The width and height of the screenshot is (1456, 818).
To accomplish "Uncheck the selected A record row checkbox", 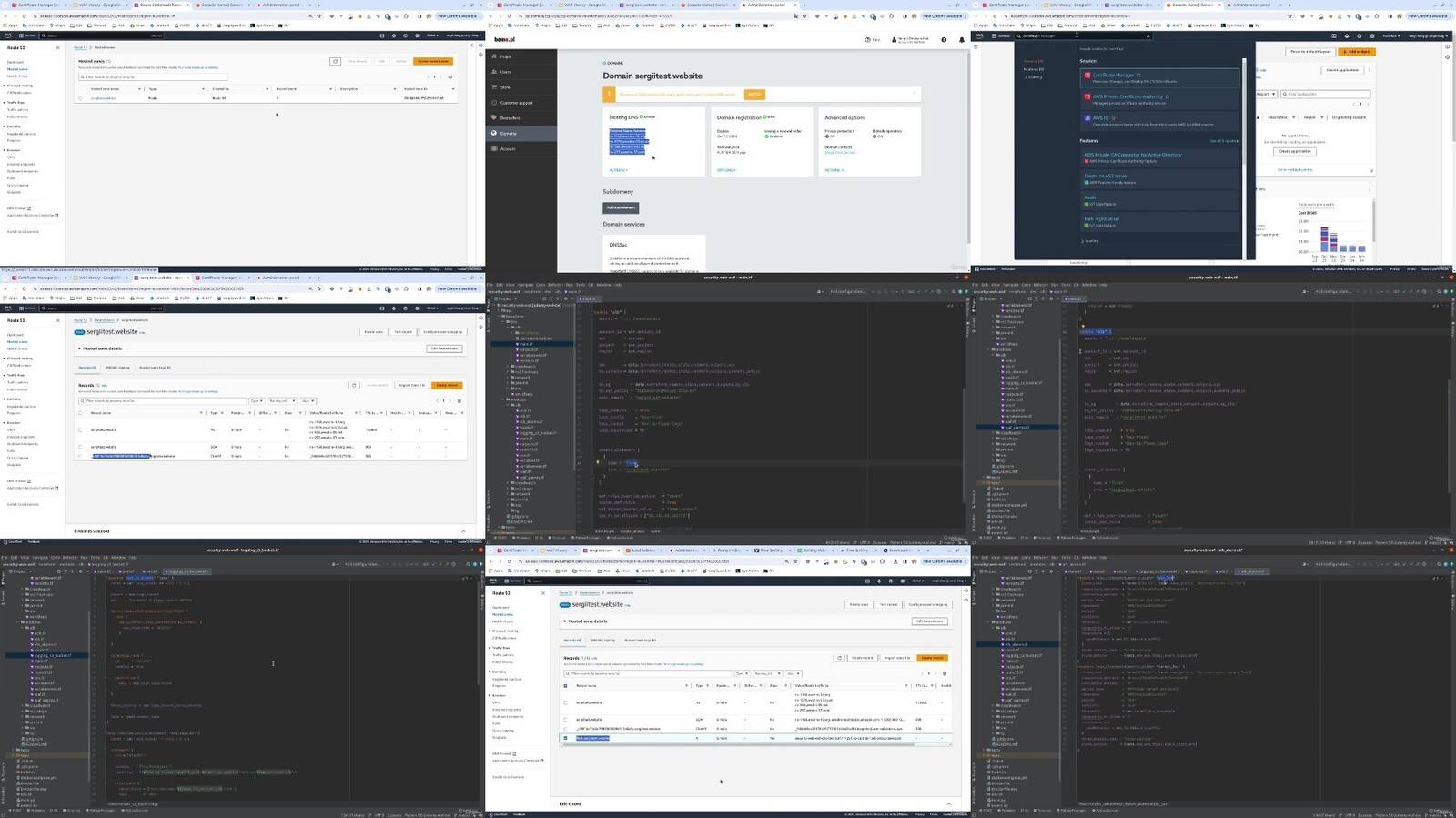I will pos(565,738).
